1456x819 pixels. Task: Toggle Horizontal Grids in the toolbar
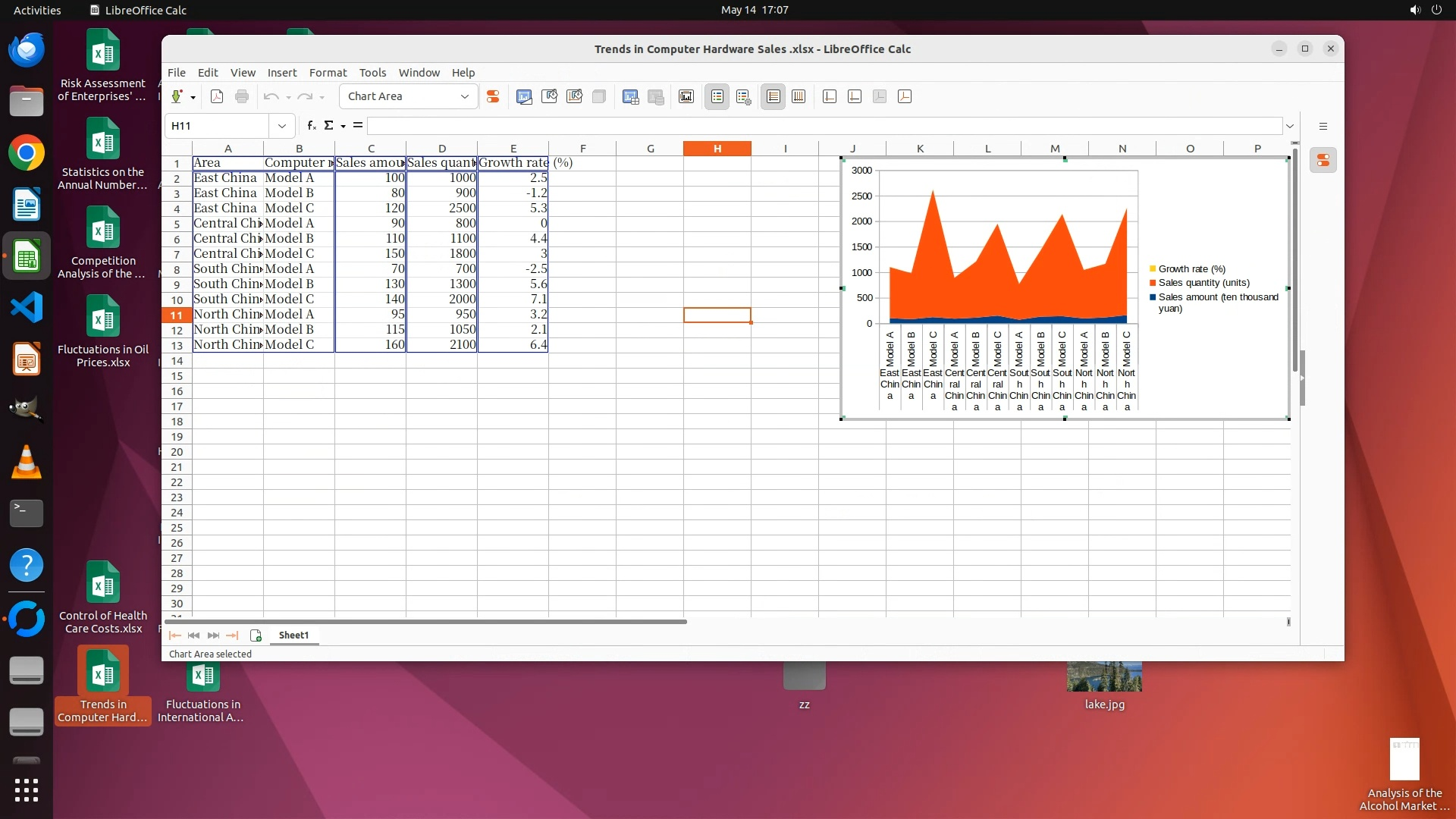tap(773, 96)
